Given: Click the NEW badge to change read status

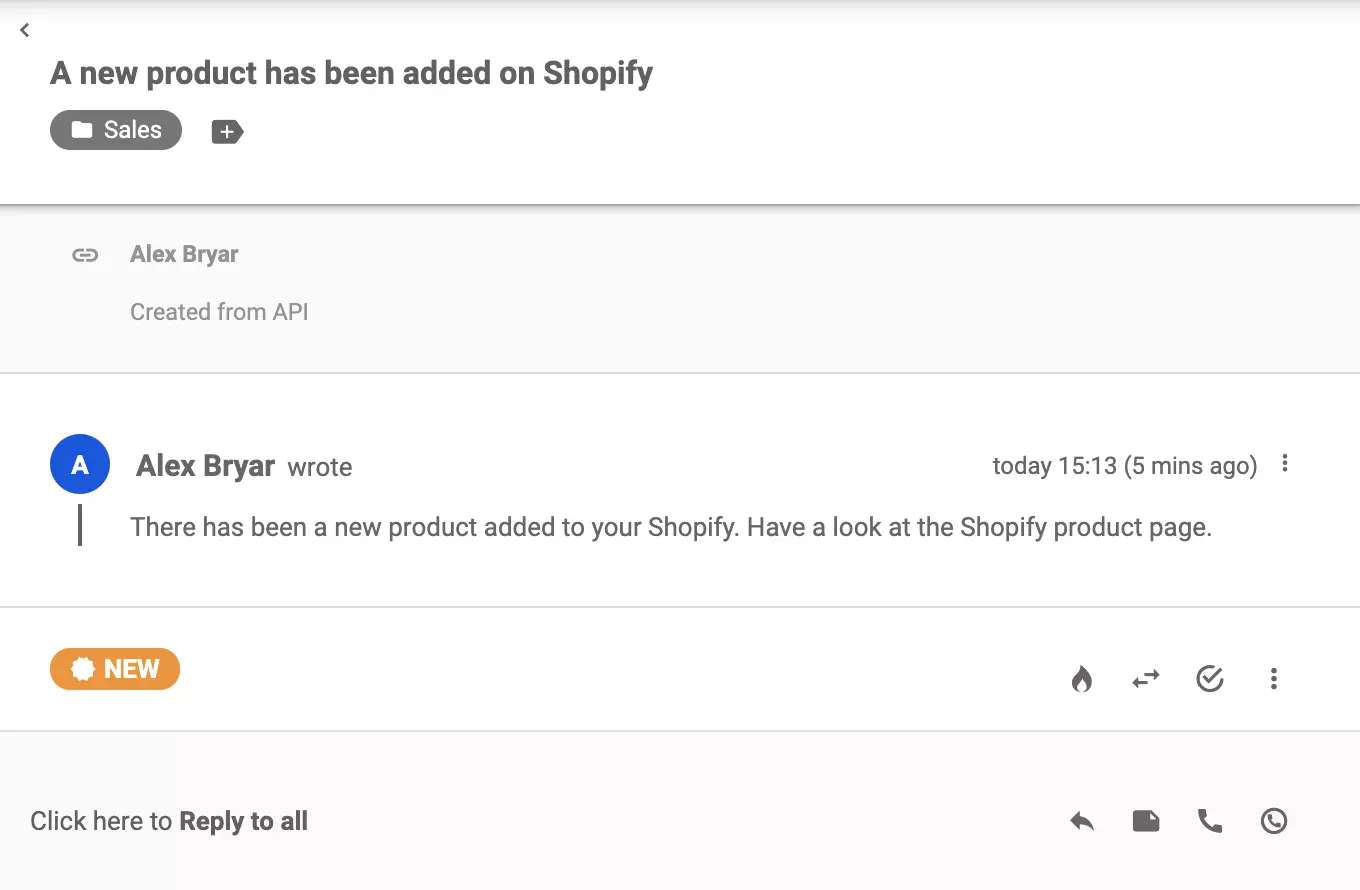Looking at the screenshot, I should (115, 668).
